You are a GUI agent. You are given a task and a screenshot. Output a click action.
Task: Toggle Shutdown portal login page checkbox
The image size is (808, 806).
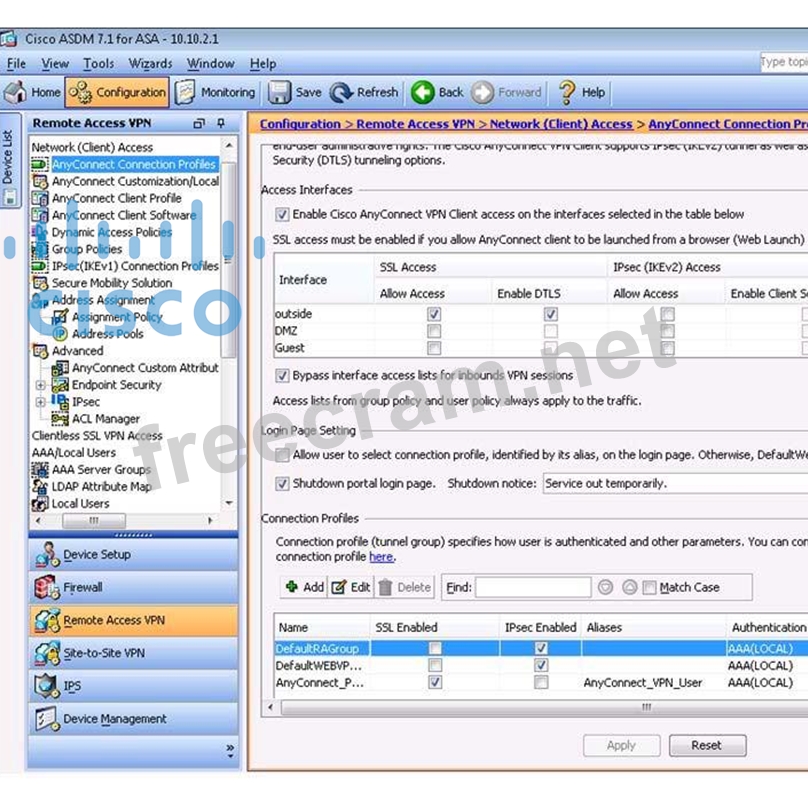click(282, 483)
